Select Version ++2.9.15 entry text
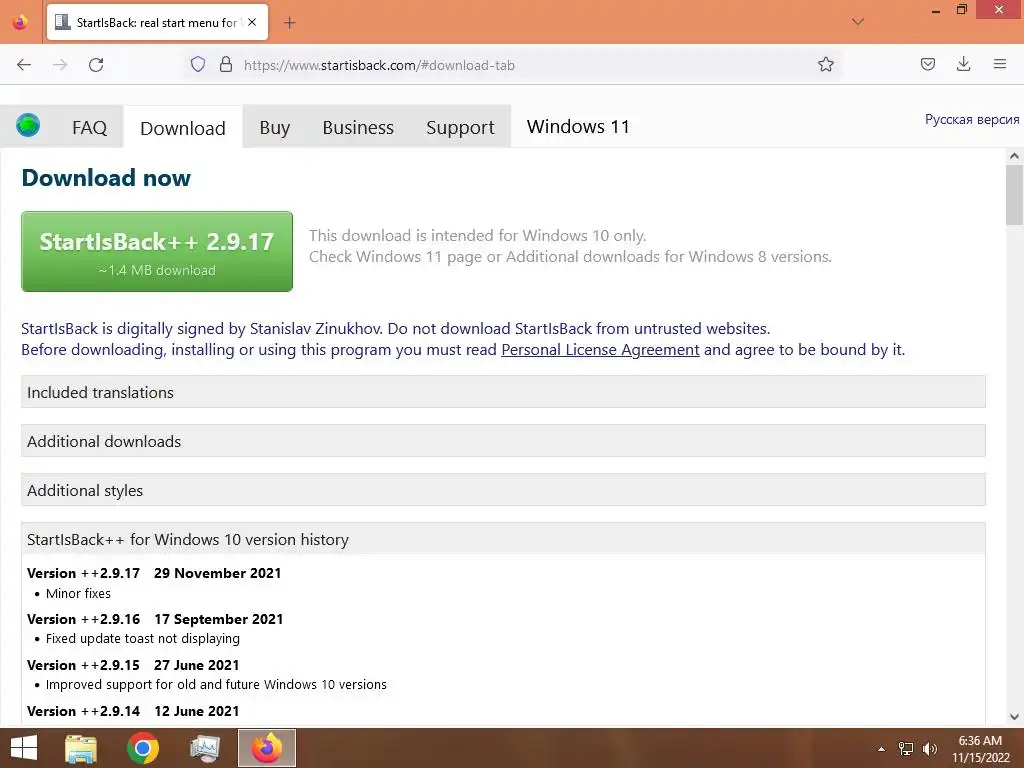1024x768 pixels. click(133, 665)
